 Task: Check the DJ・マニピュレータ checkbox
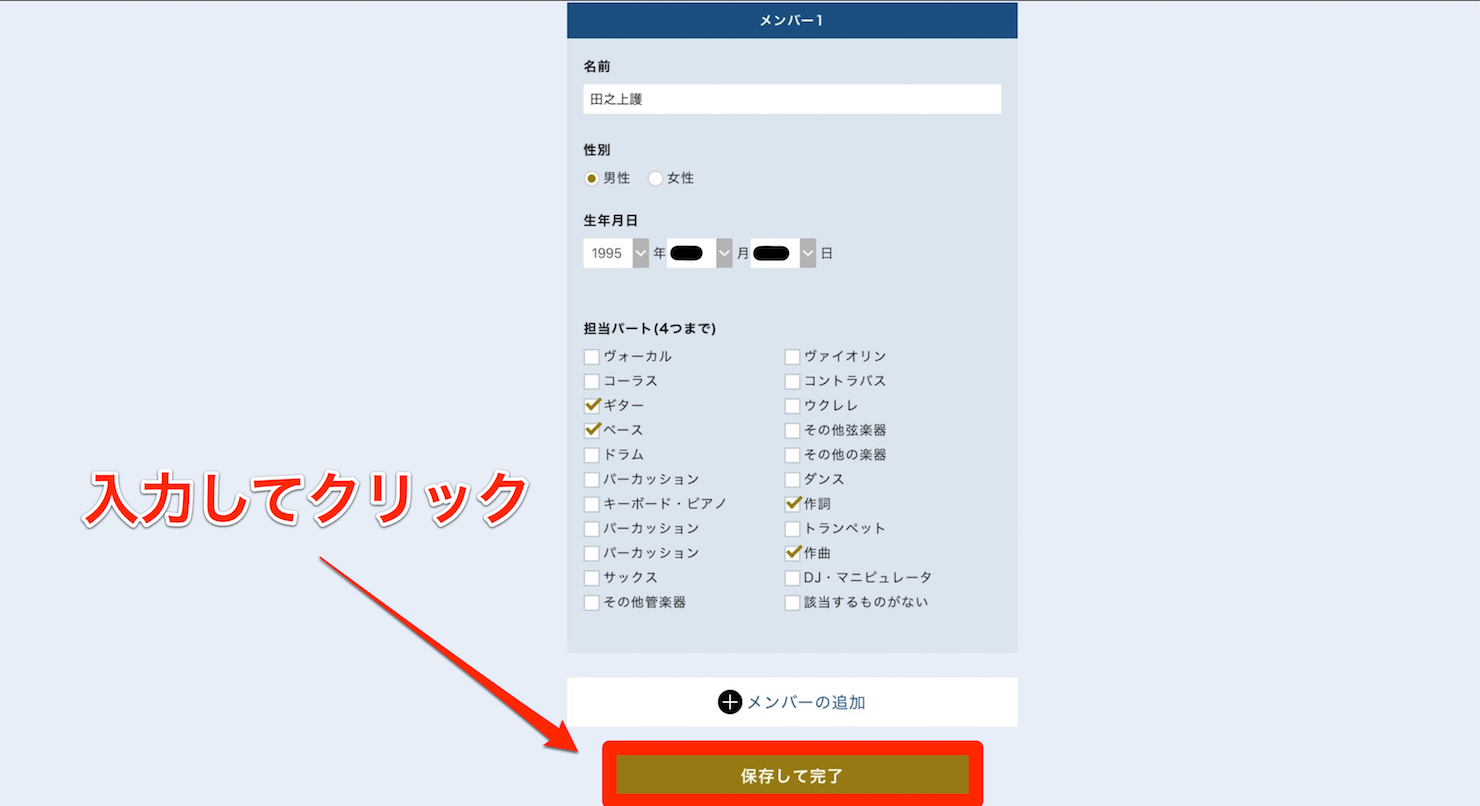[792, 578]
